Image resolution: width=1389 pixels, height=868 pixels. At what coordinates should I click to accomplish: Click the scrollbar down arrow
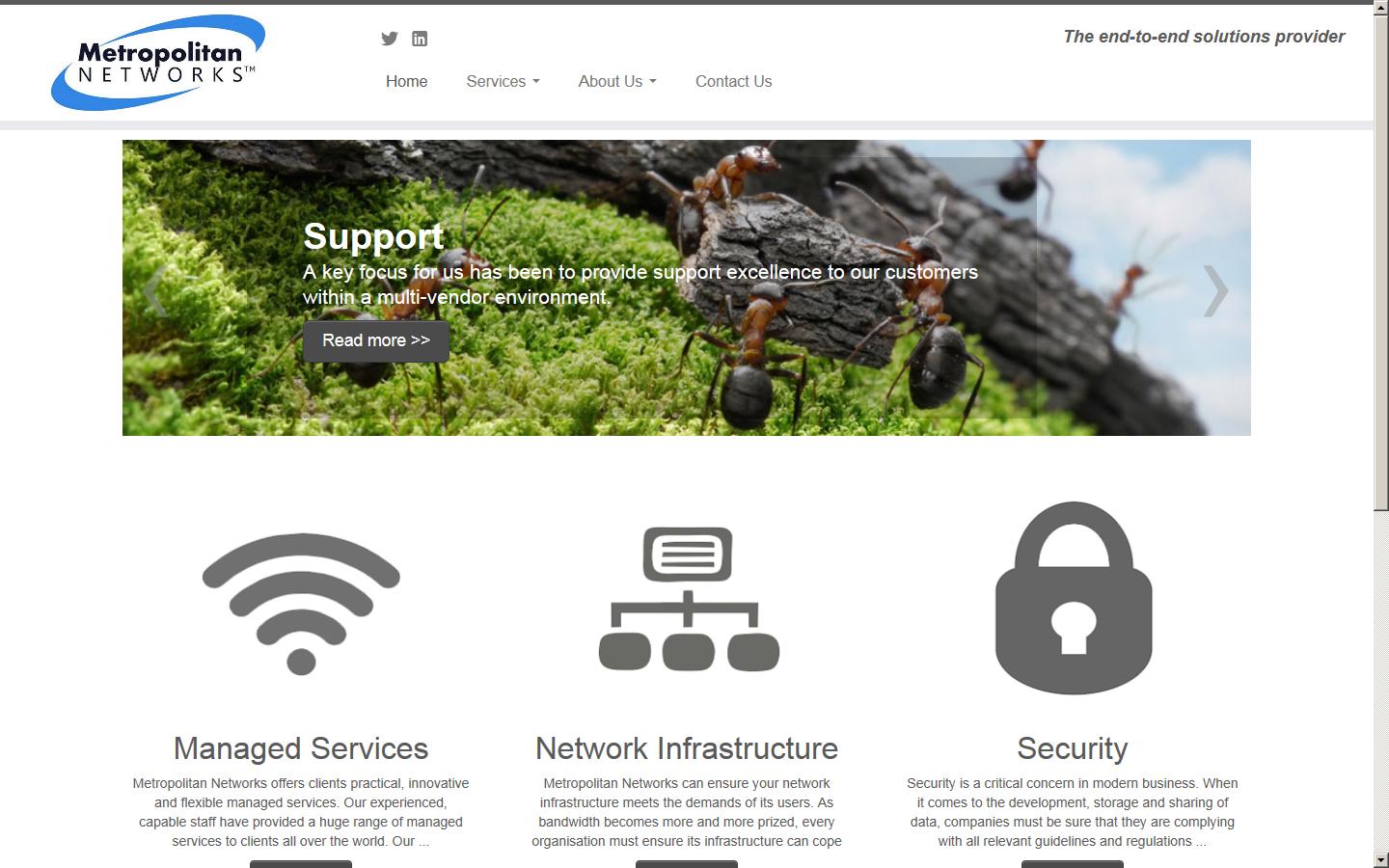click(1381, 859)
